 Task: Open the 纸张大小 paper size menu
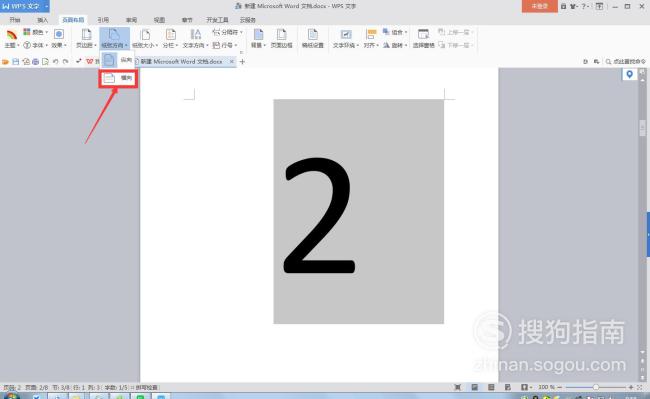point(145,39)
